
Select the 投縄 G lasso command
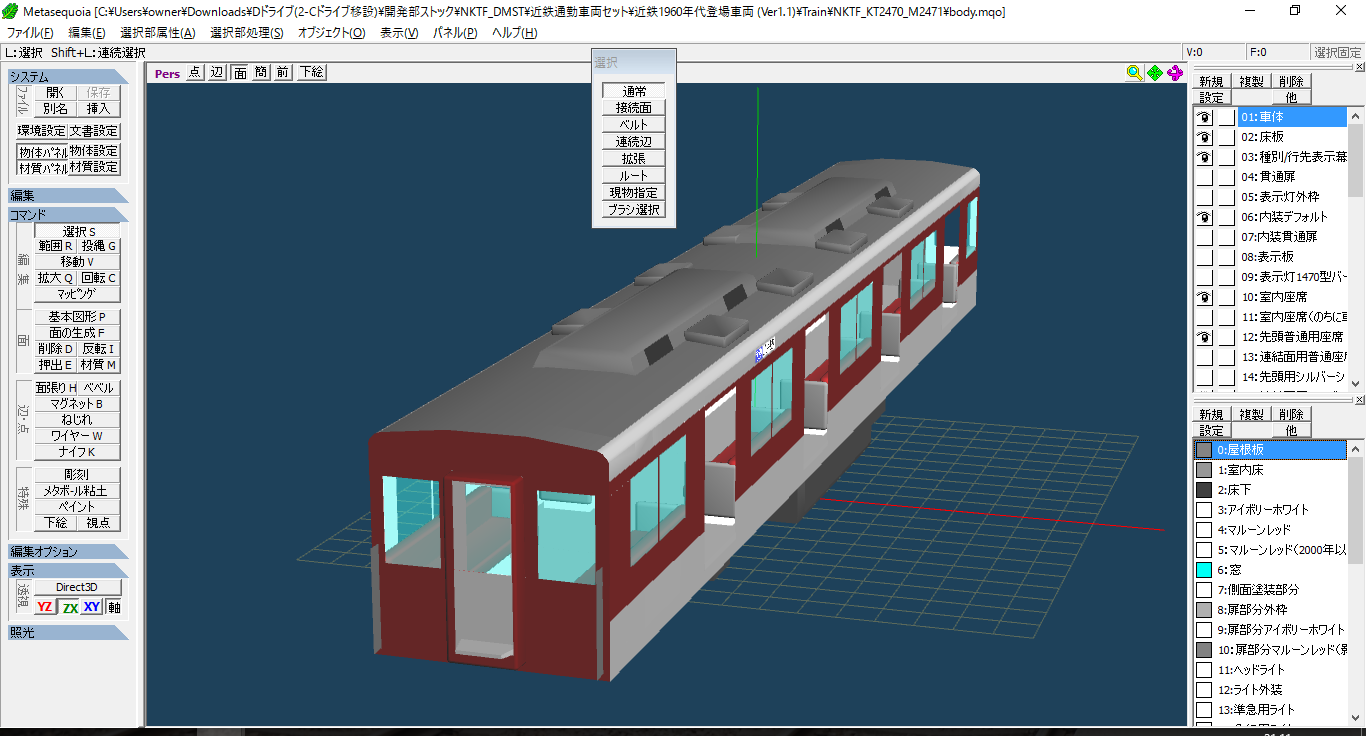point(99,246)
